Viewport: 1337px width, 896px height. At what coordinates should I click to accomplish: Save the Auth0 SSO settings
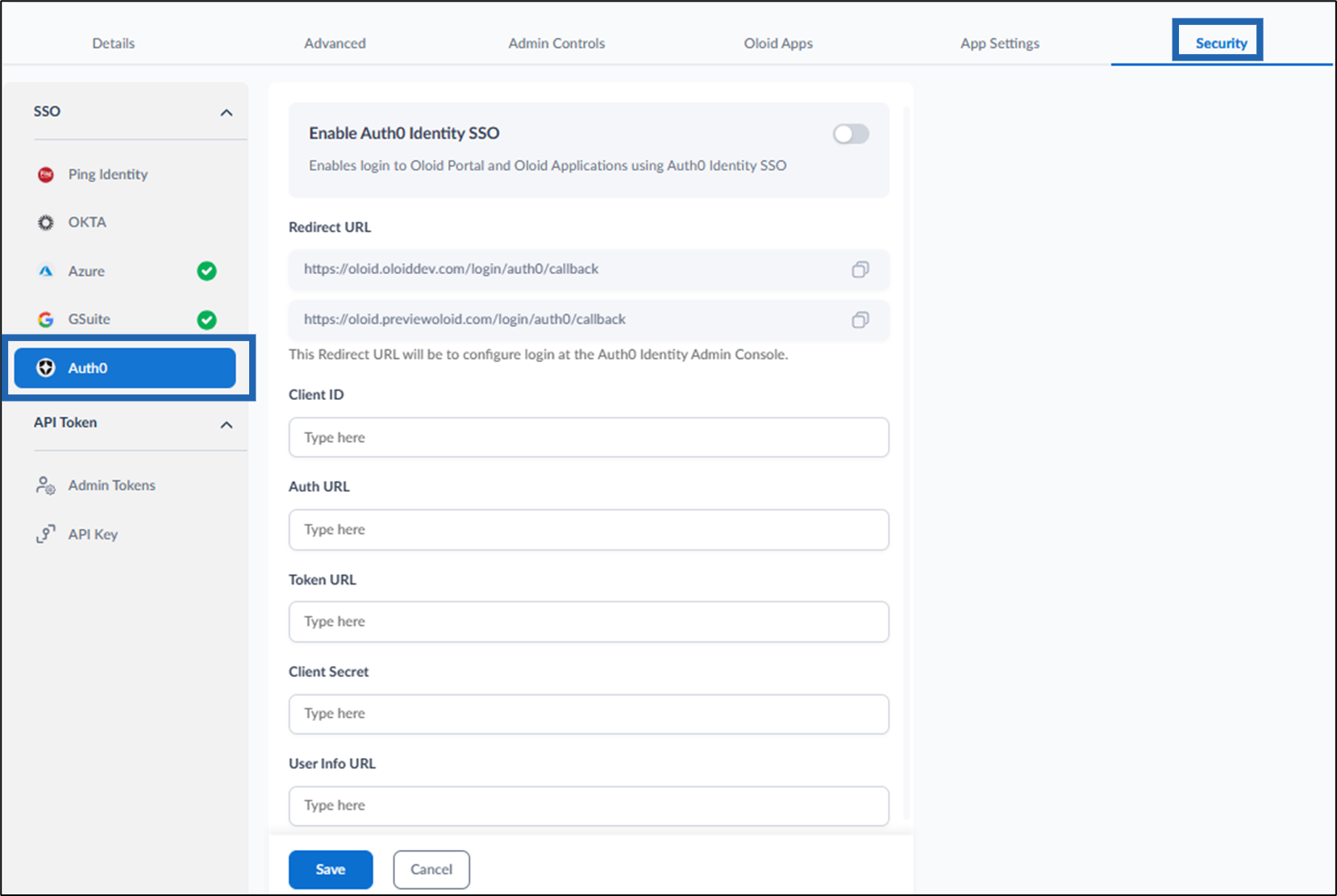331,869
